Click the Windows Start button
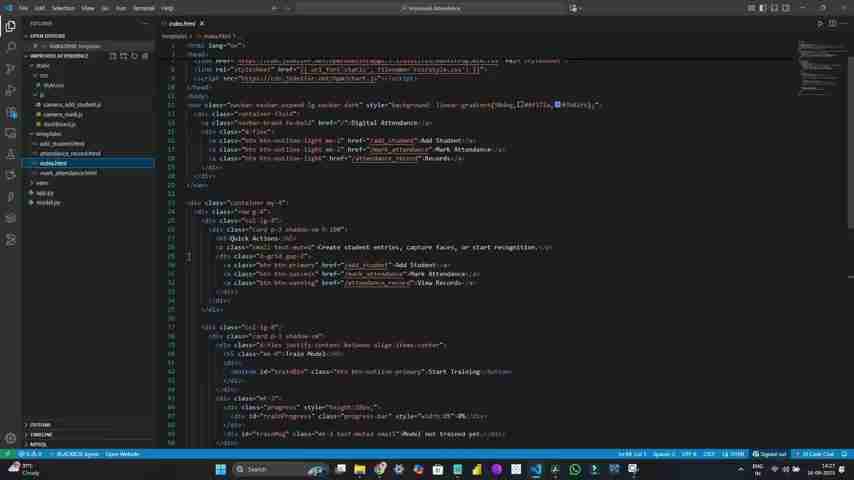This screenshot has height=480, width=854. 220,469
